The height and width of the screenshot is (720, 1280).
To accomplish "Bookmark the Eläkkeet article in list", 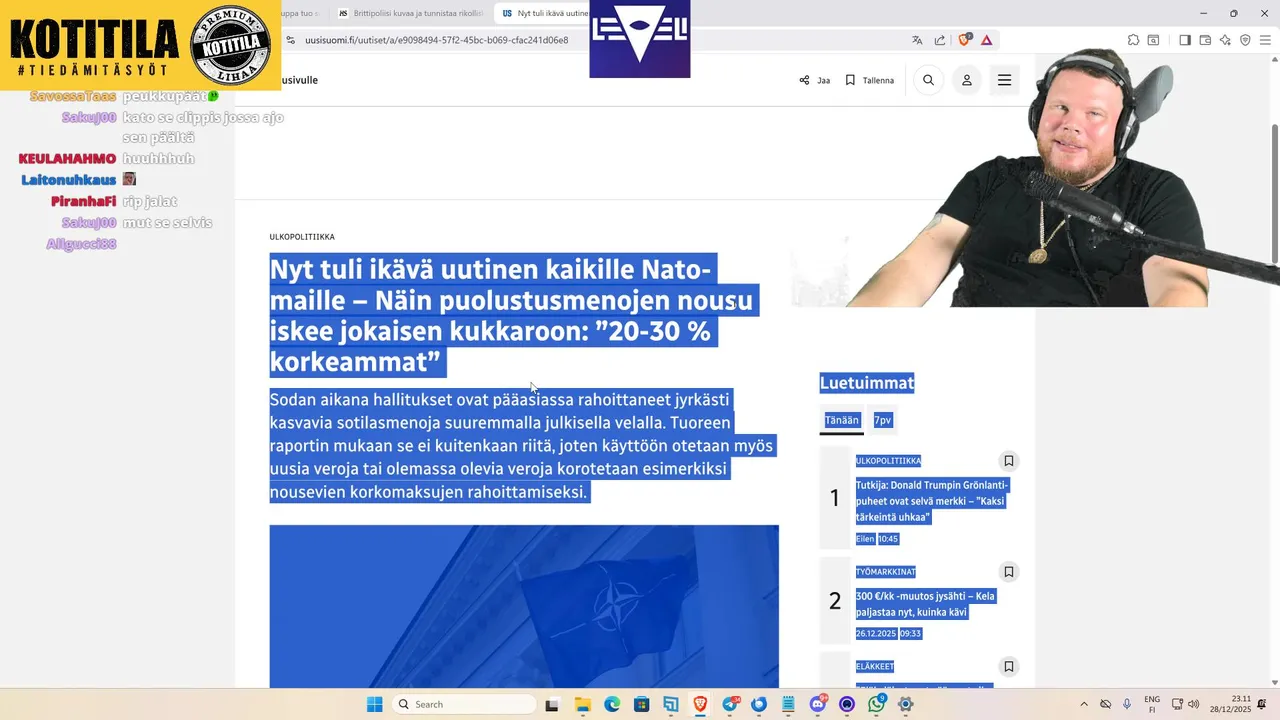I will tap(1009, 666).
